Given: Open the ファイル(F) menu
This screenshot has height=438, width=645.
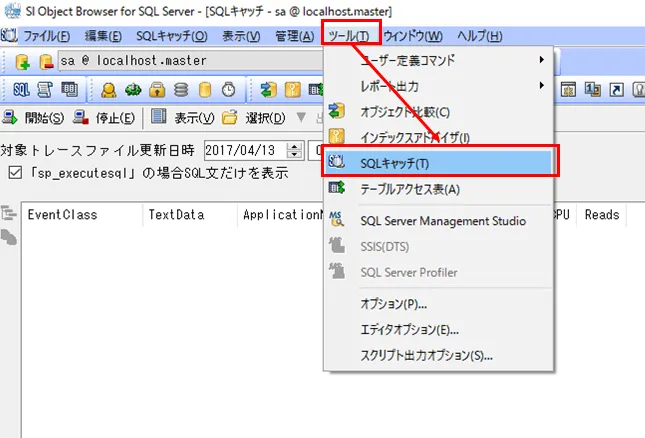Looking at the screenshot, I should coord(46,36).
